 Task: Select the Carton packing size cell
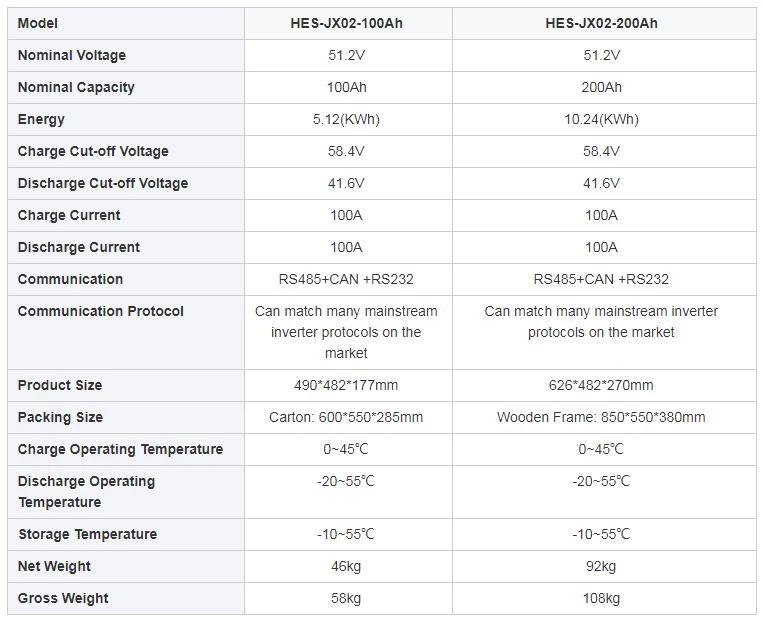point(346,417)
